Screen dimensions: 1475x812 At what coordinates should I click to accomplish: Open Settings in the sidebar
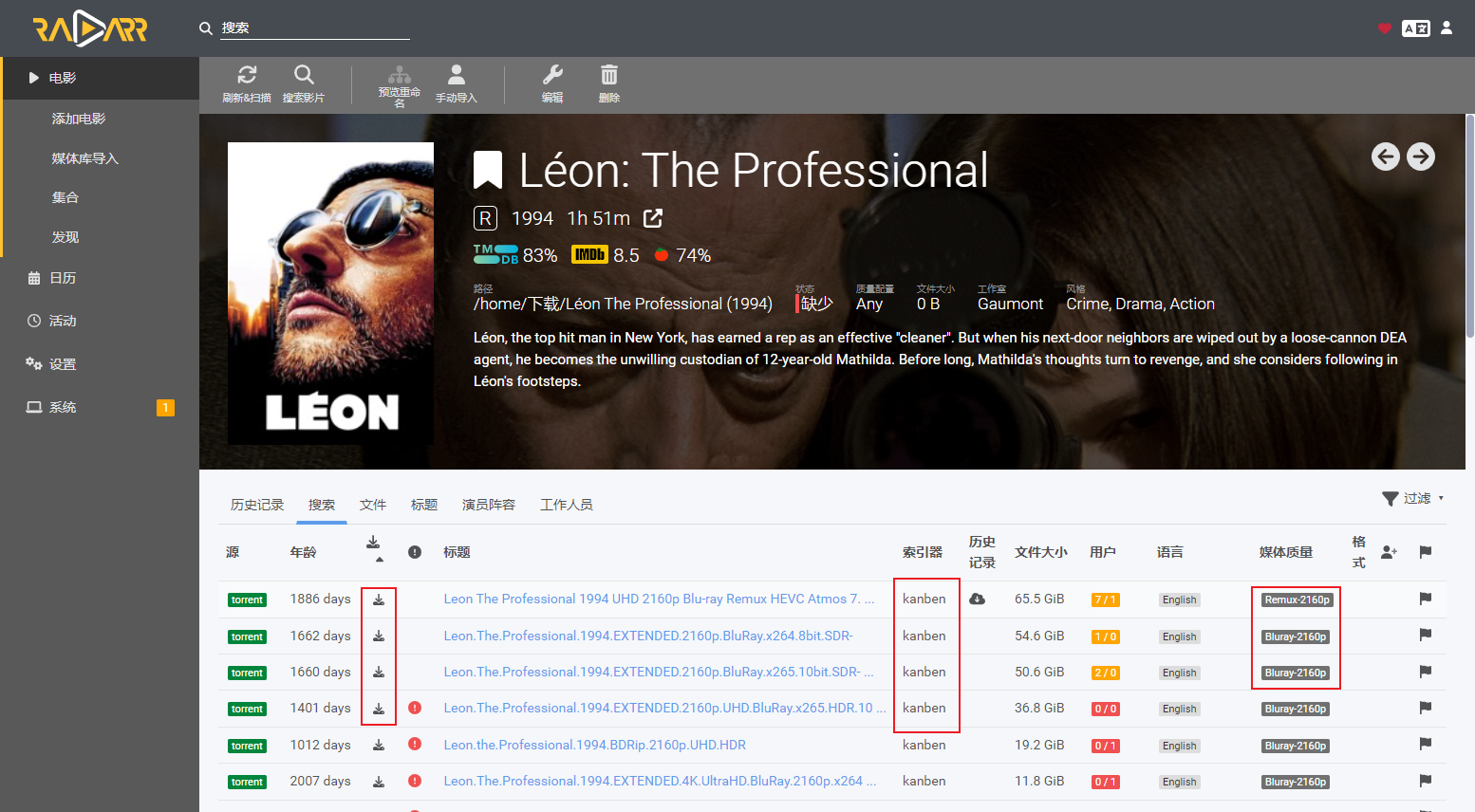pos(63,364)
